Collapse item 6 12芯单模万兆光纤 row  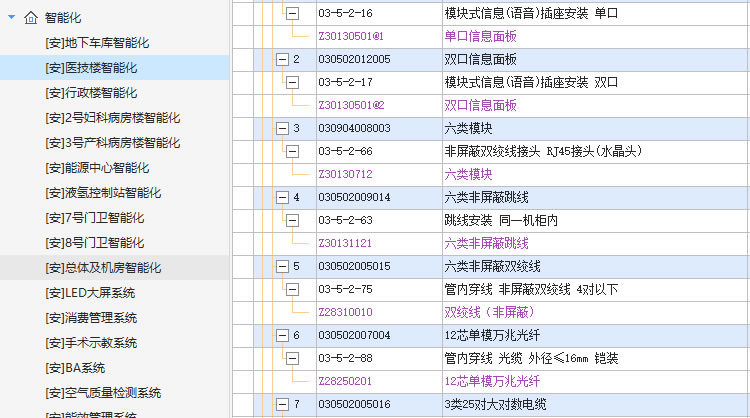282,335
